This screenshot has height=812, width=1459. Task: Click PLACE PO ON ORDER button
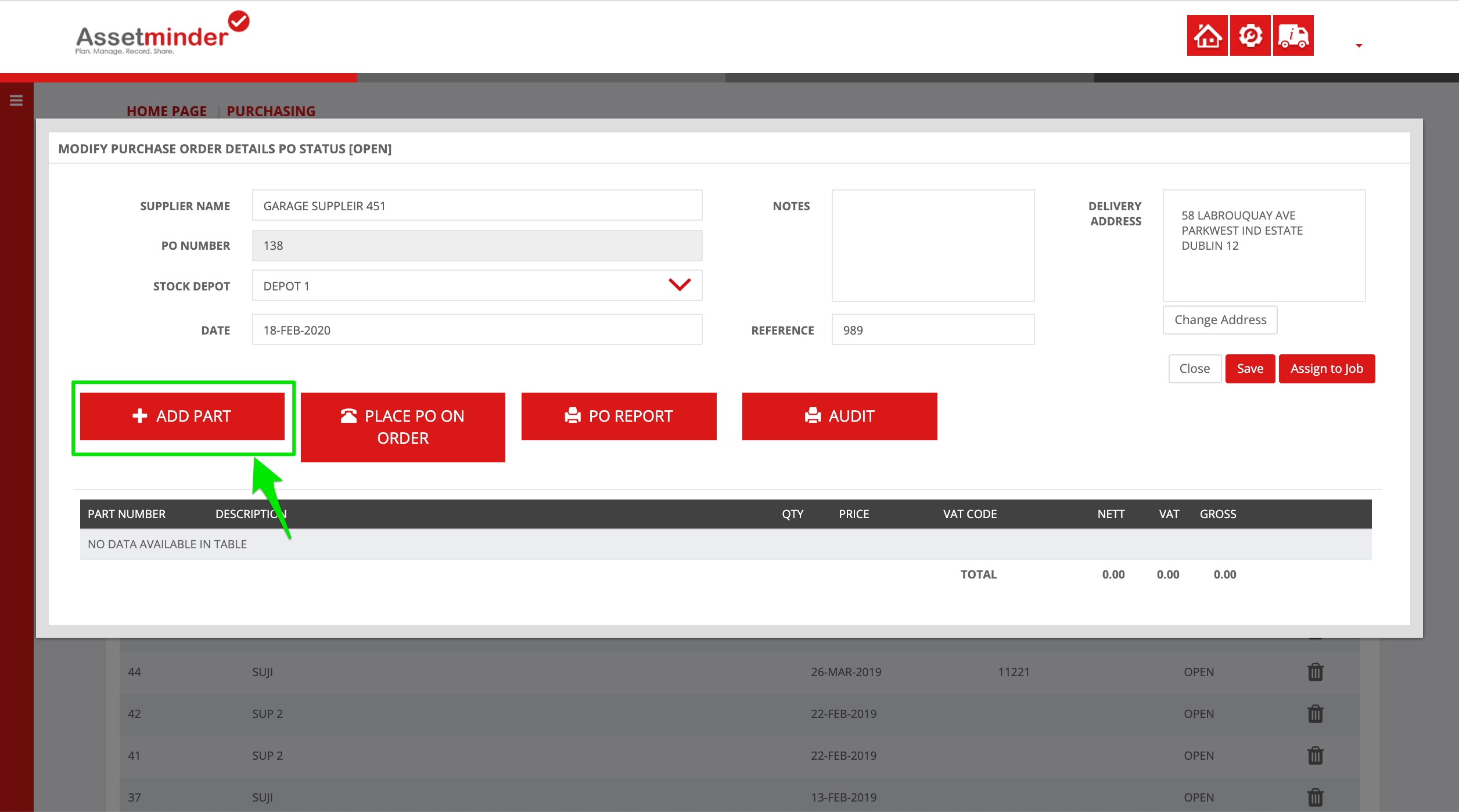pyautogui.click(x=403, y=427)
